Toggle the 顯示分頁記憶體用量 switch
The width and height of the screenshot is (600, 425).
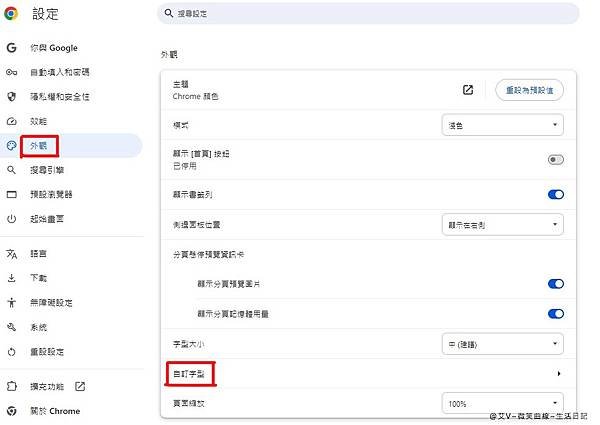[x=556, y=314]
